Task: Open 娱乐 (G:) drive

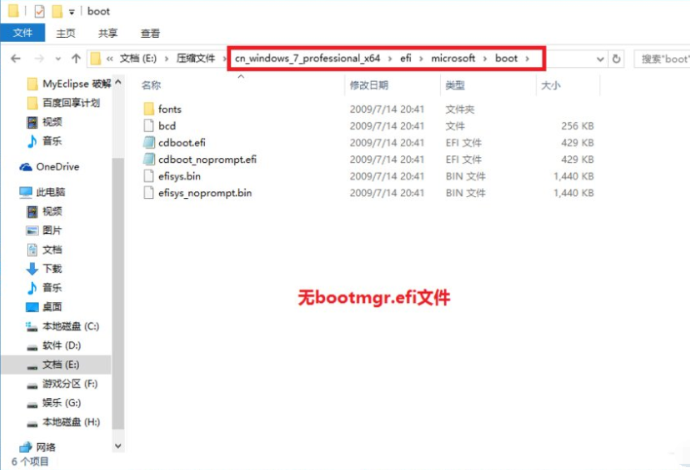Action: 54,403
